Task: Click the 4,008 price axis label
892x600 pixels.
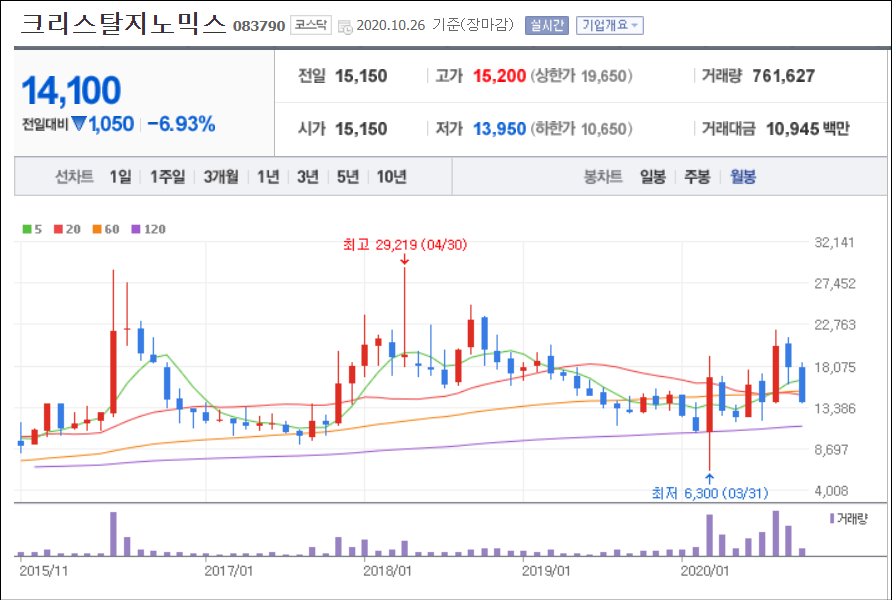Action: [831, 491]
